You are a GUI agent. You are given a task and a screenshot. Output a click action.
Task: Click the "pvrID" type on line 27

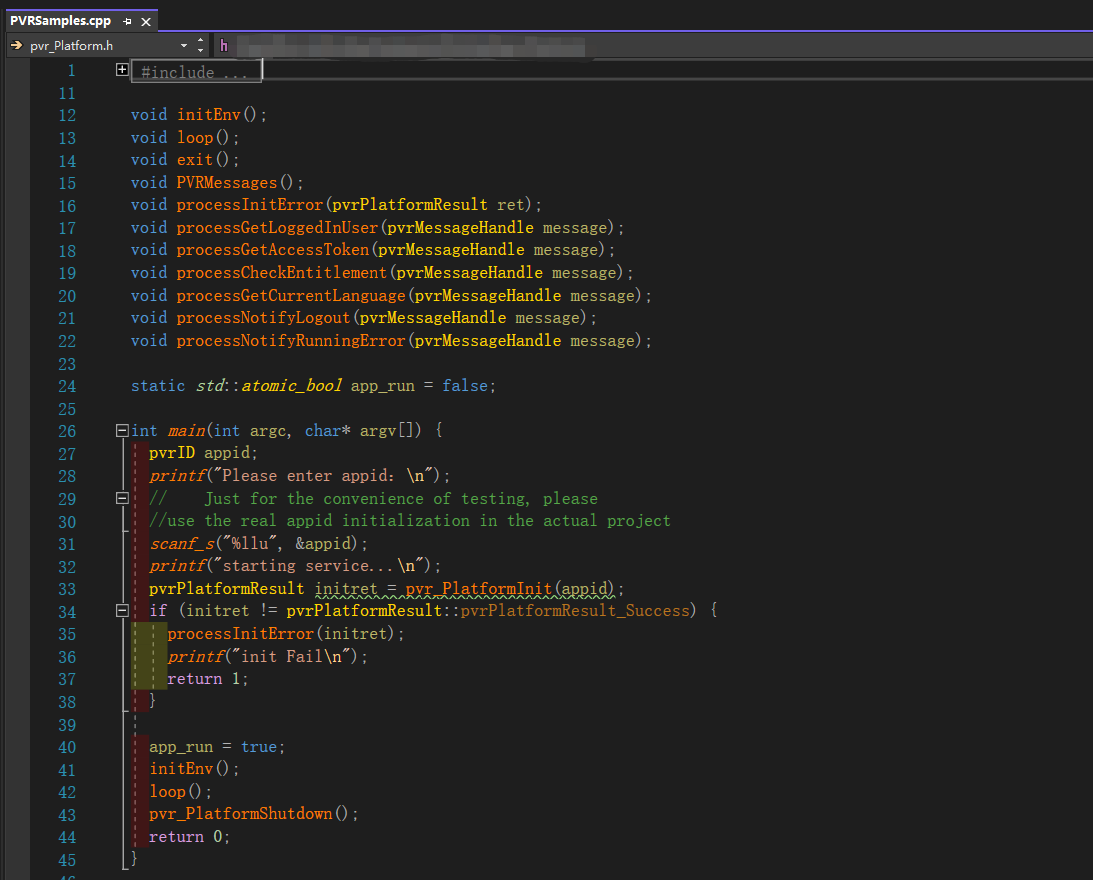coord(172,453)
